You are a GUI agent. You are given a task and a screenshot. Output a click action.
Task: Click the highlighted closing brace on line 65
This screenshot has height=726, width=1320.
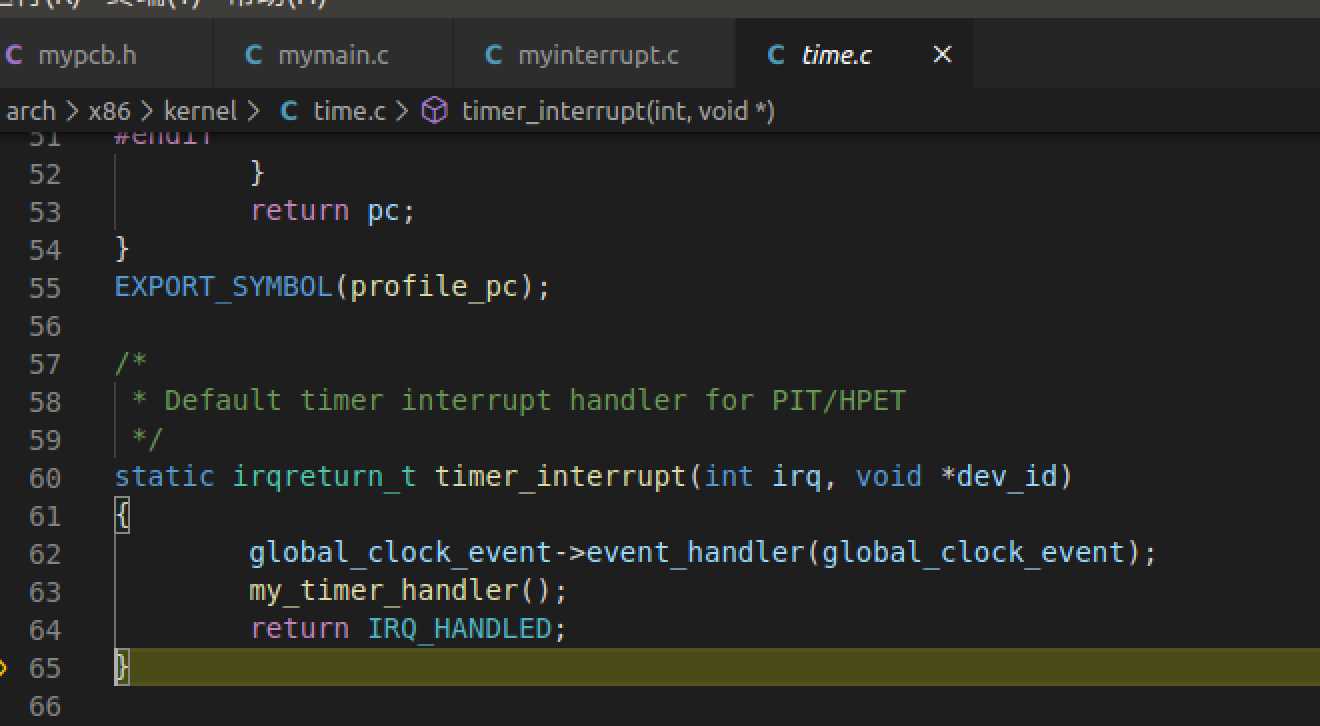tap(123, 667)
